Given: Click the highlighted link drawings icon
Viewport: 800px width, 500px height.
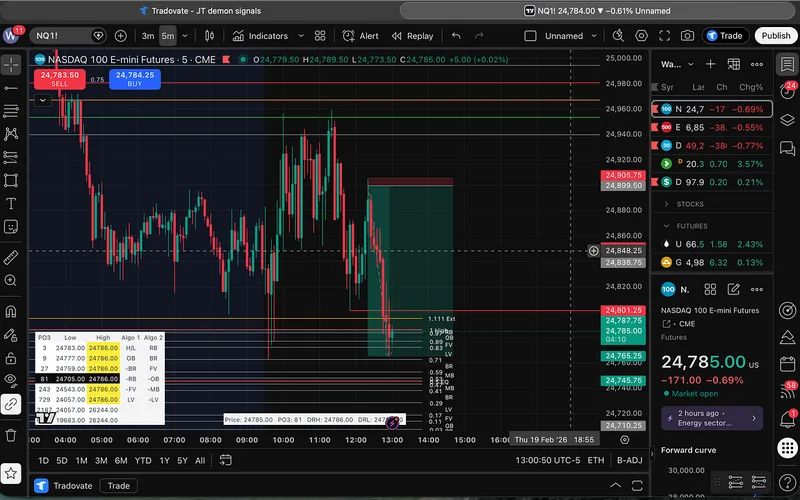Looking at the screenshot, I should [11, 404].
